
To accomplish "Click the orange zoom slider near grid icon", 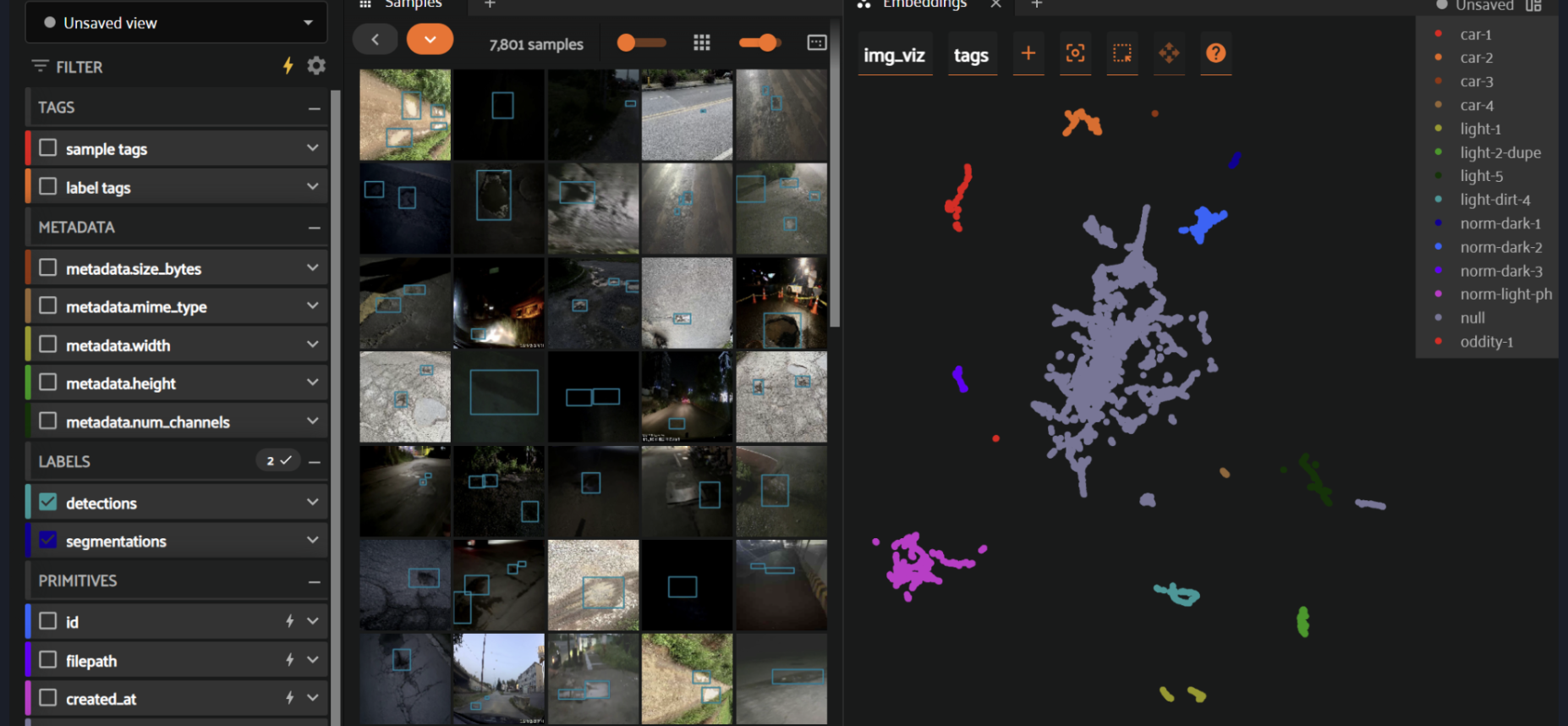I will [759, 43].
